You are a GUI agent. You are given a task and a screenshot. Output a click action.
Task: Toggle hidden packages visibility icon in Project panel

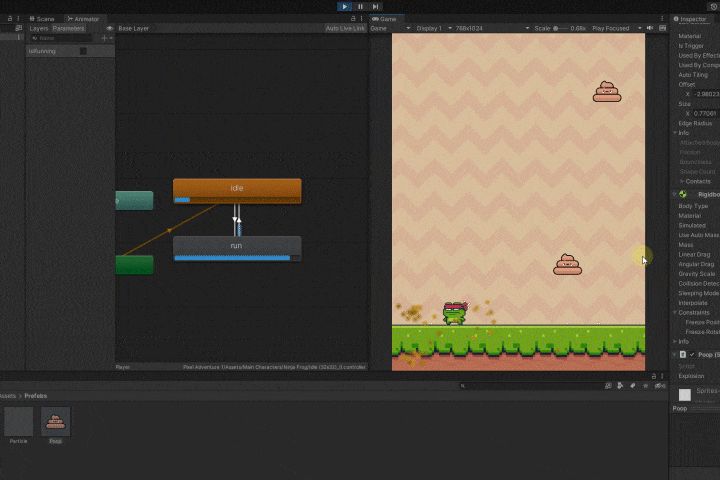tap(660, 386)
